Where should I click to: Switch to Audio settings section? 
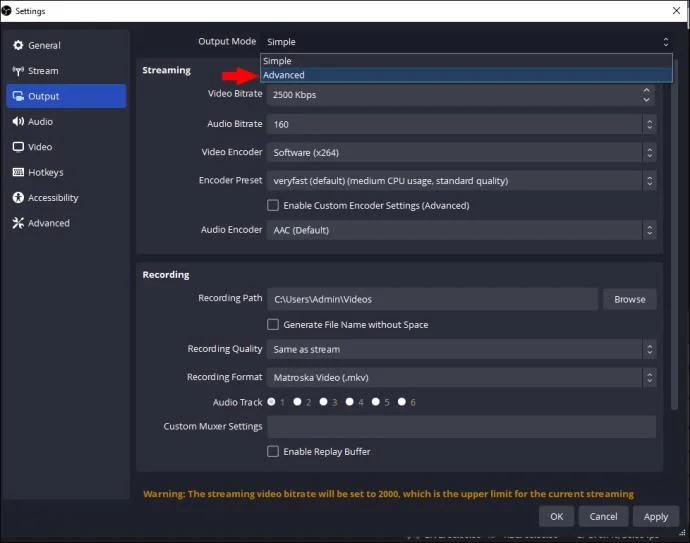click(66, 121)
